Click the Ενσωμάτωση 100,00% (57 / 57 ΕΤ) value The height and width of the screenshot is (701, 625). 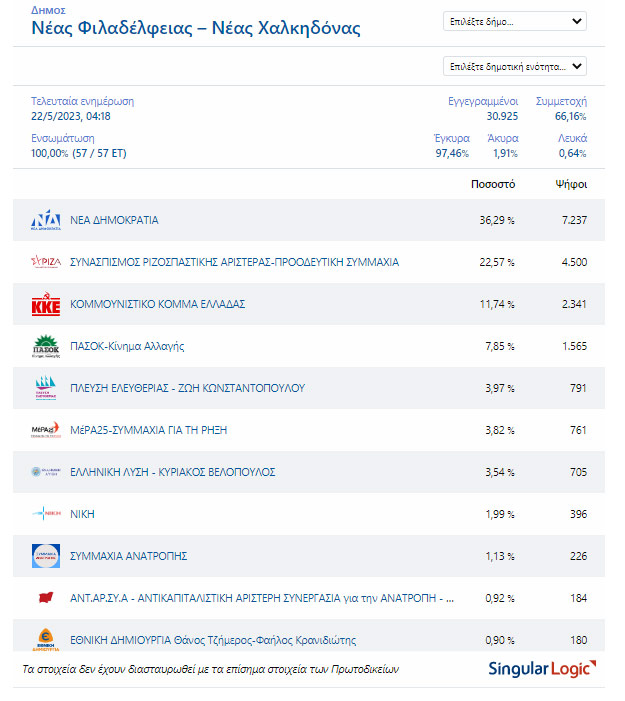pyautogui.click(x=79, y=153)
